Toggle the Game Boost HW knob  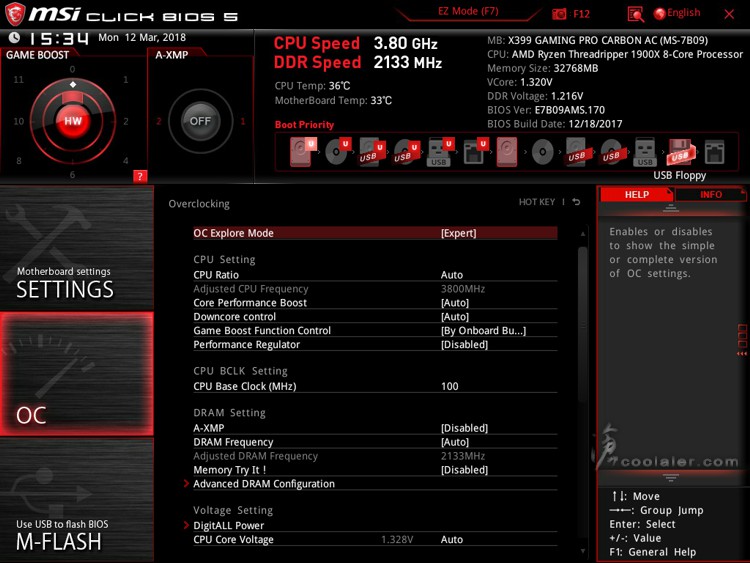73,121
